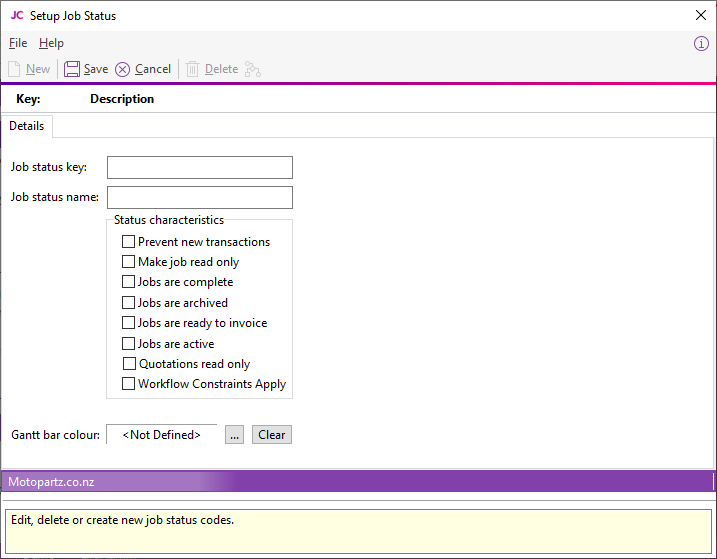Image resolution: width=717 pixels, height=559 pixels.
Task: Open the File menu
Action: 18,43
